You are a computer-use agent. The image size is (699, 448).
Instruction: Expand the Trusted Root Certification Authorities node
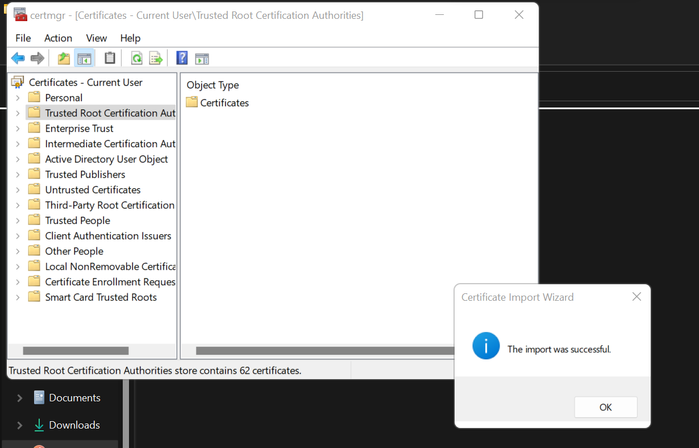(x=17, y=113)
